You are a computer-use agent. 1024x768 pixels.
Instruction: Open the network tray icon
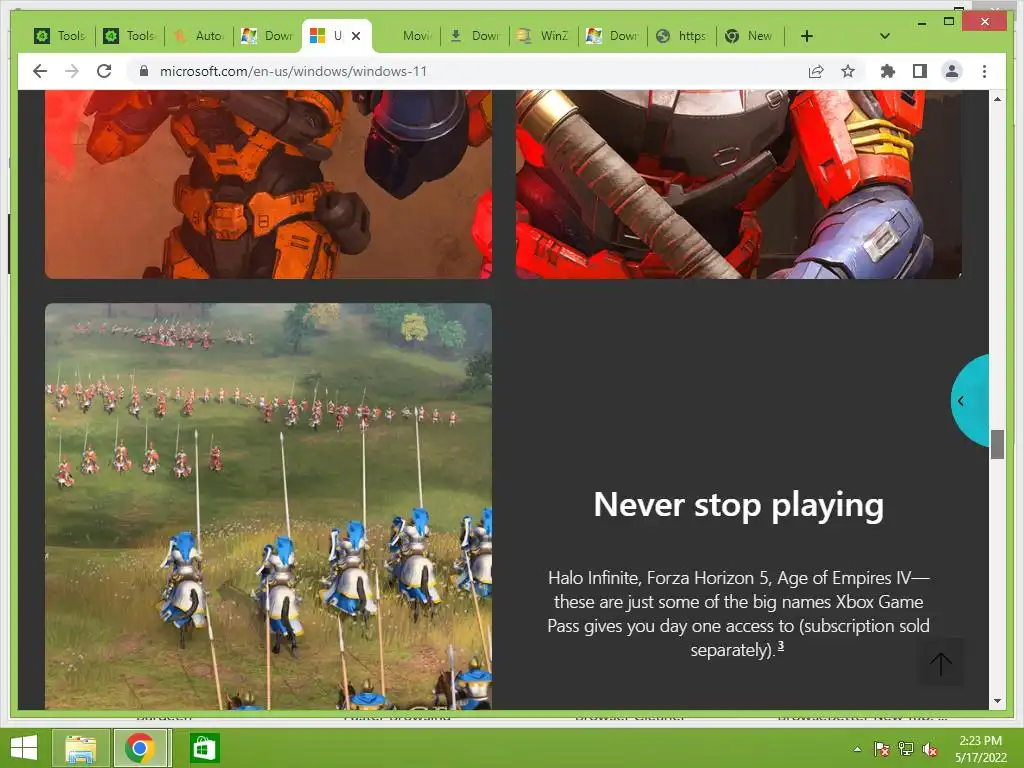(x=906, y=749)
